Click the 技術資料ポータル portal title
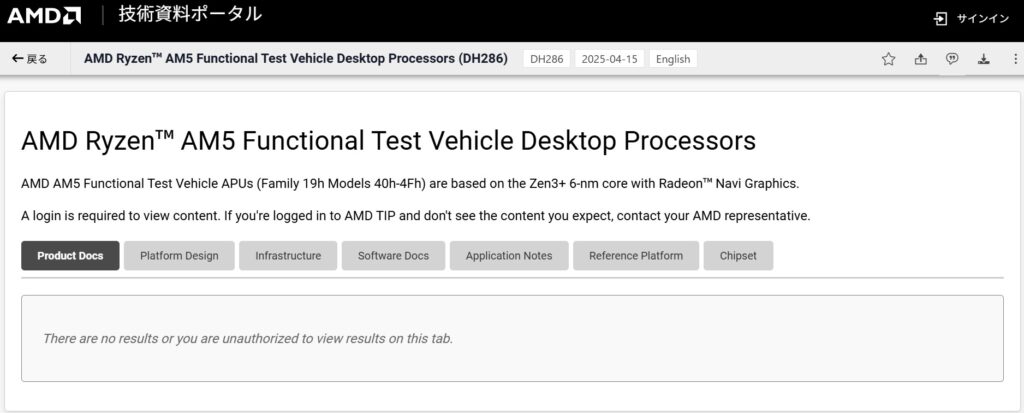This screenshot has width=1024, height=413. point(190,15)
